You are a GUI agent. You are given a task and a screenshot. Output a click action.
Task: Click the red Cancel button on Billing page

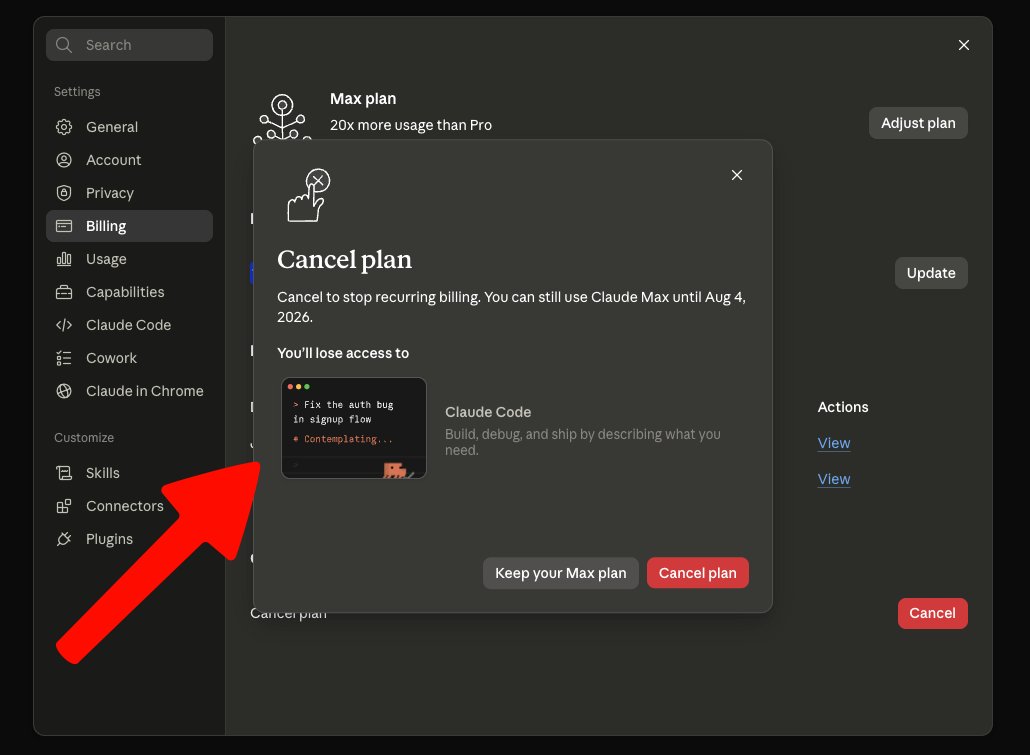coord(932,613)
